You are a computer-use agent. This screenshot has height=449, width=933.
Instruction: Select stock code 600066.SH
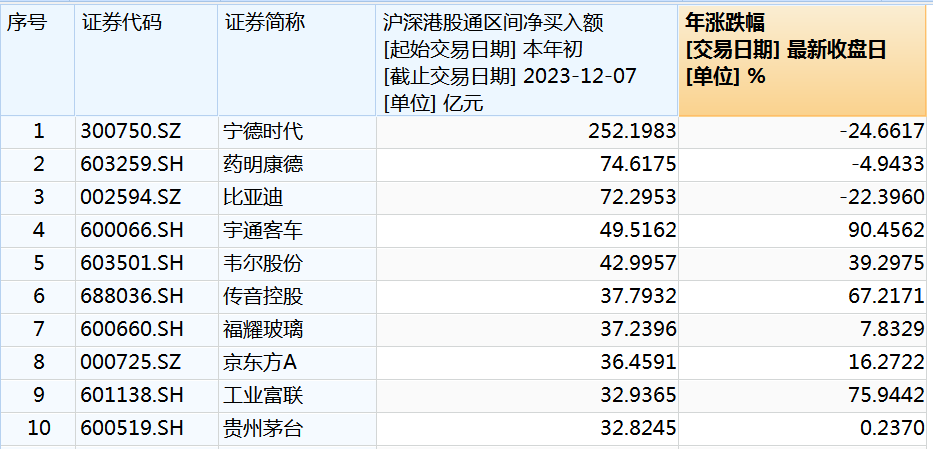coord(132,230)
